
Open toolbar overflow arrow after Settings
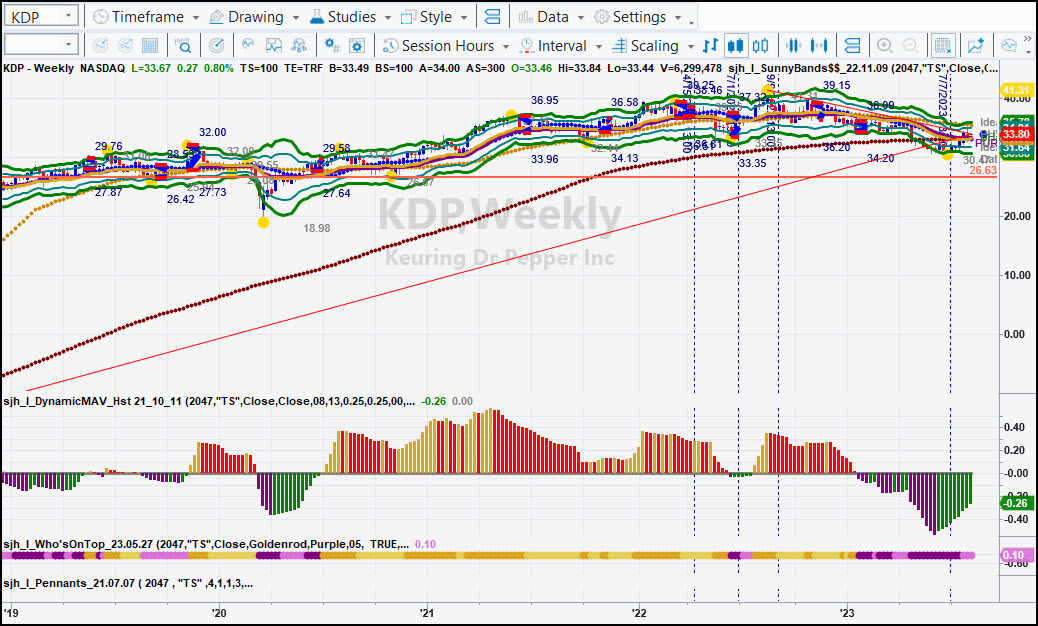tap(691, 22)
